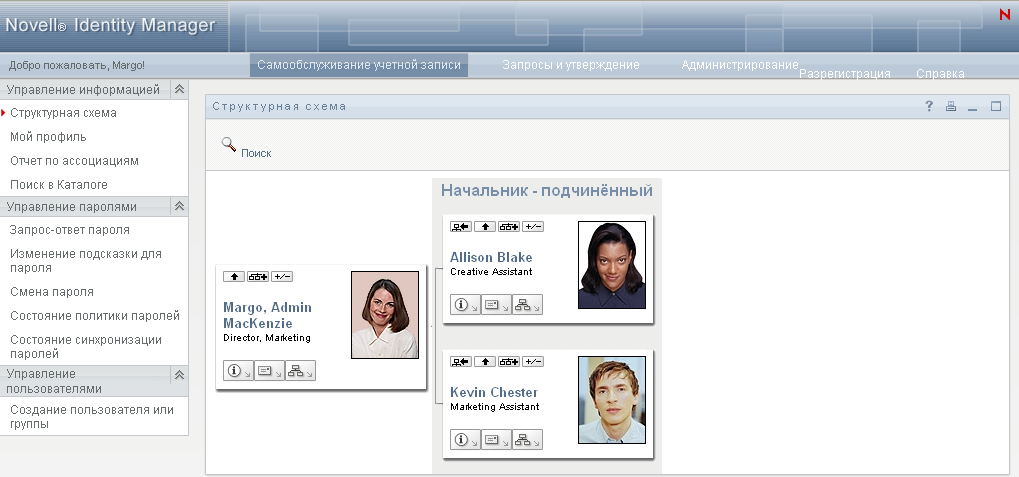Click Margo's org chart actions icon
The width and height of the screenshot is (1019, 477).
tap(300, 370)
